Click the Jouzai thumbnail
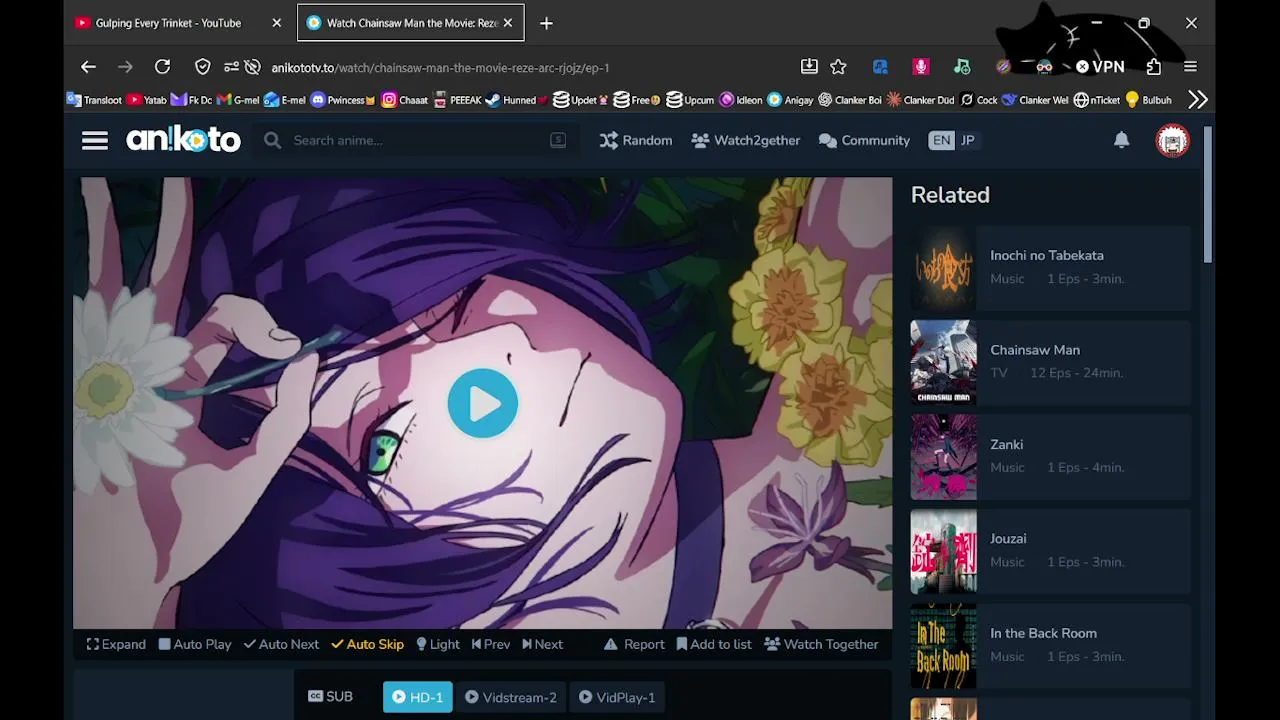Viewport: 1280px width, 720px height. click(x=943, y=551)
